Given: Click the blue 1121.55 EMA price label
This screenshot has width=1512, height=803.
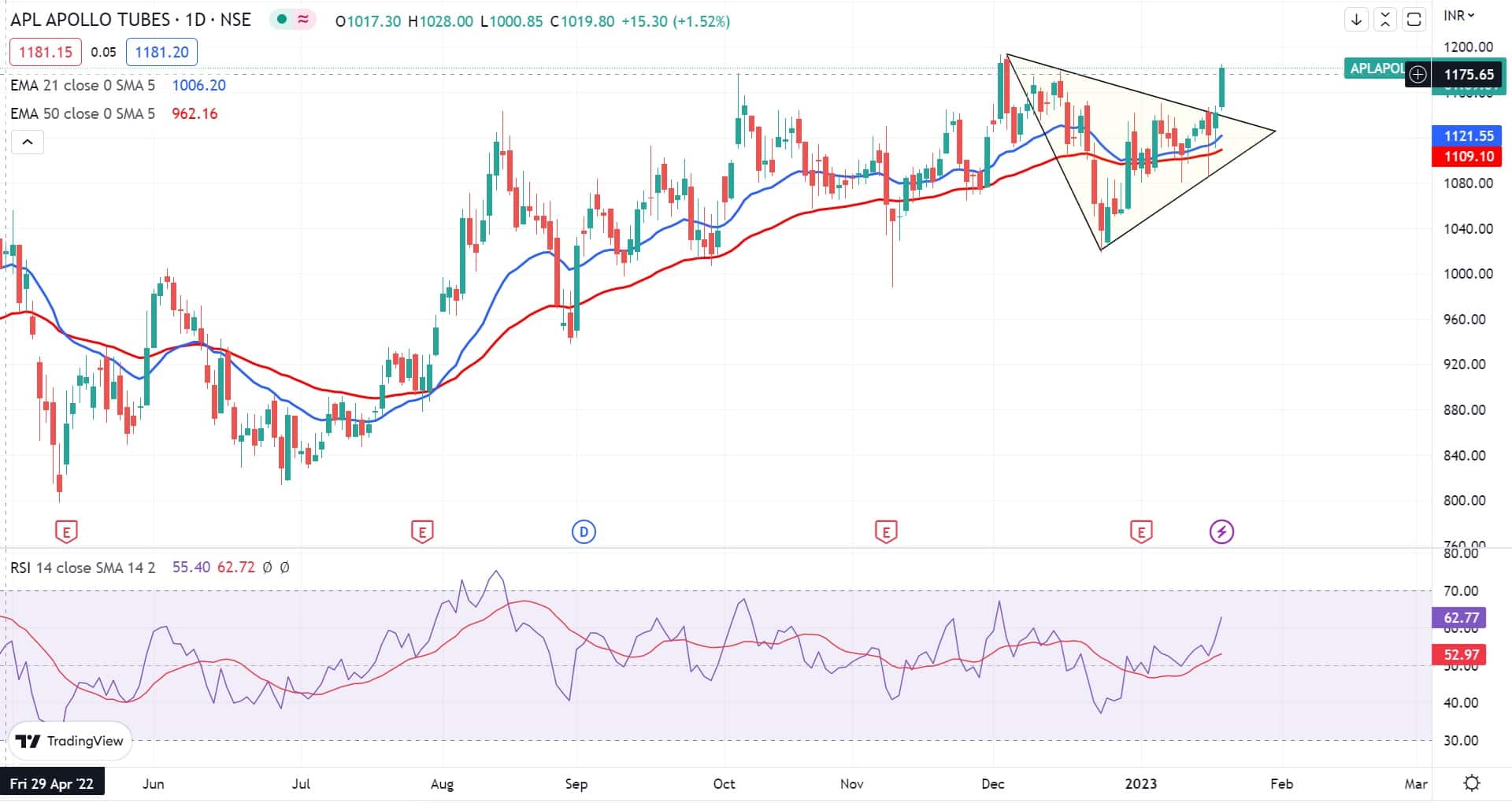Looking at the screenshot, I should tap(1467, 136).
